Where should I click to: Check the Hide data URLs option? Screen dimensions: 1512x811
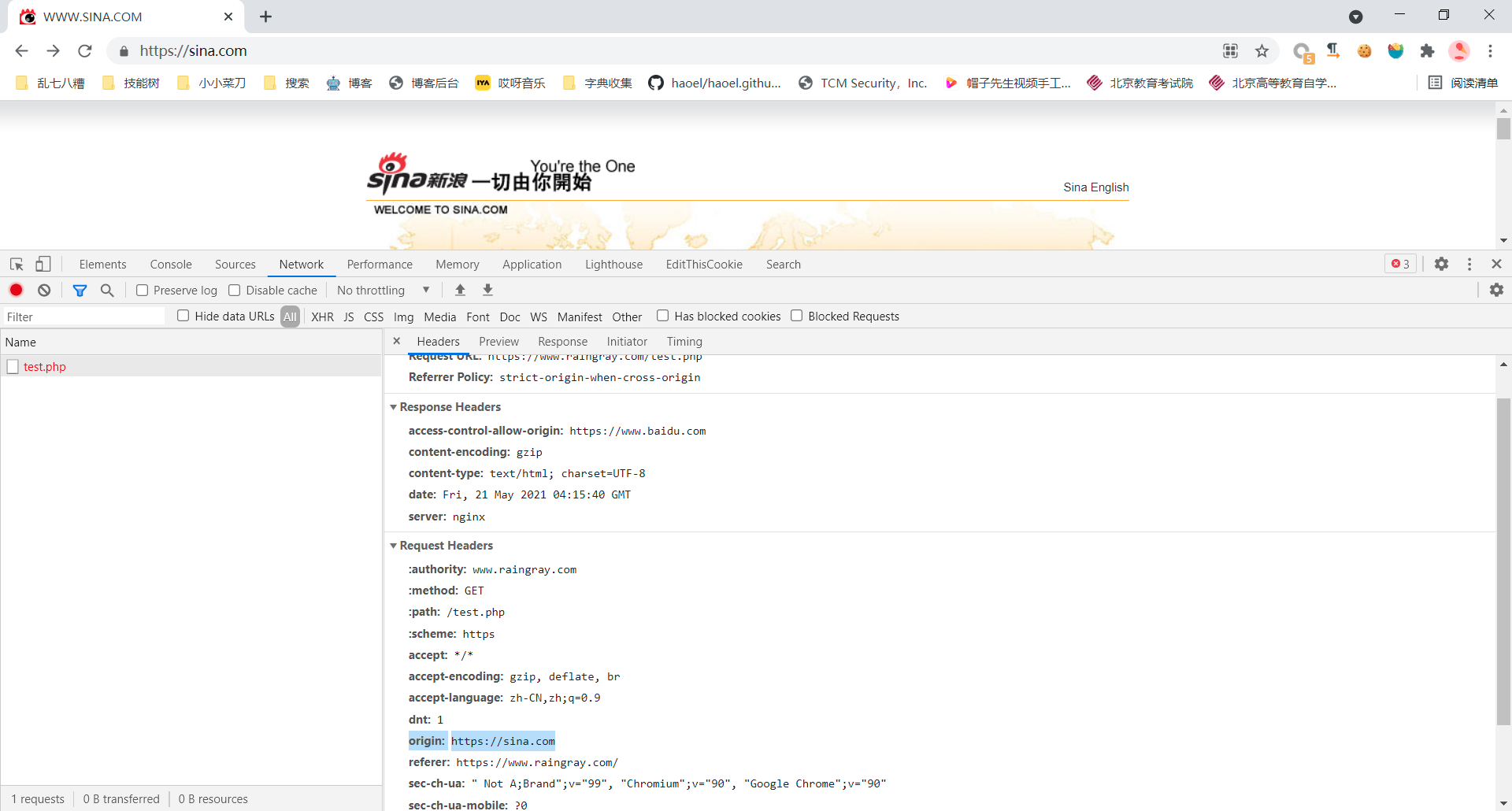pos(183,316)
